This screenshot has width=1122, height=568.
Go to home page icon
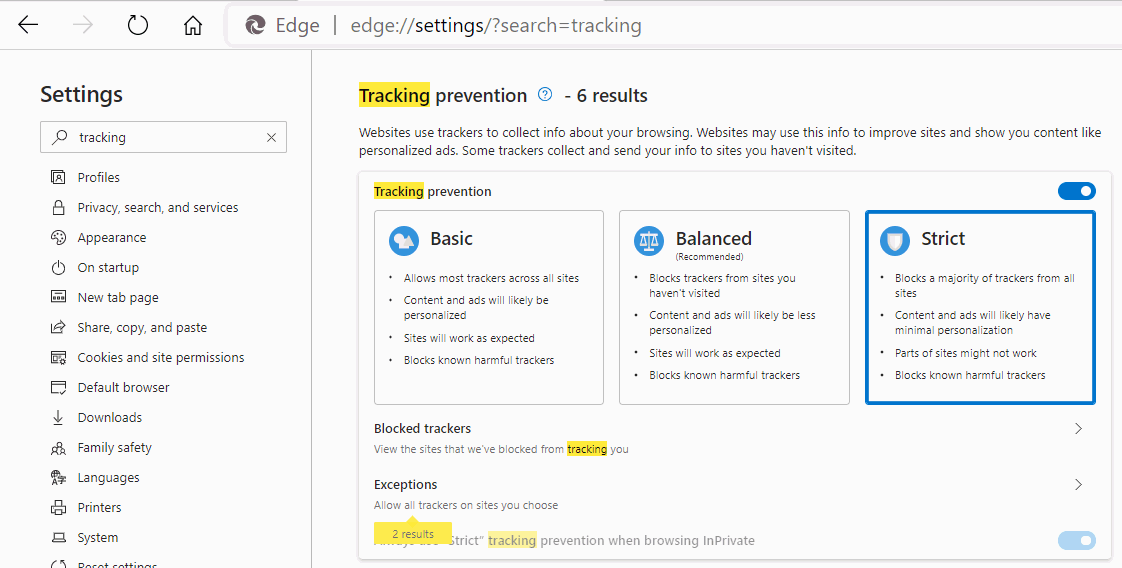pos(192,26)
